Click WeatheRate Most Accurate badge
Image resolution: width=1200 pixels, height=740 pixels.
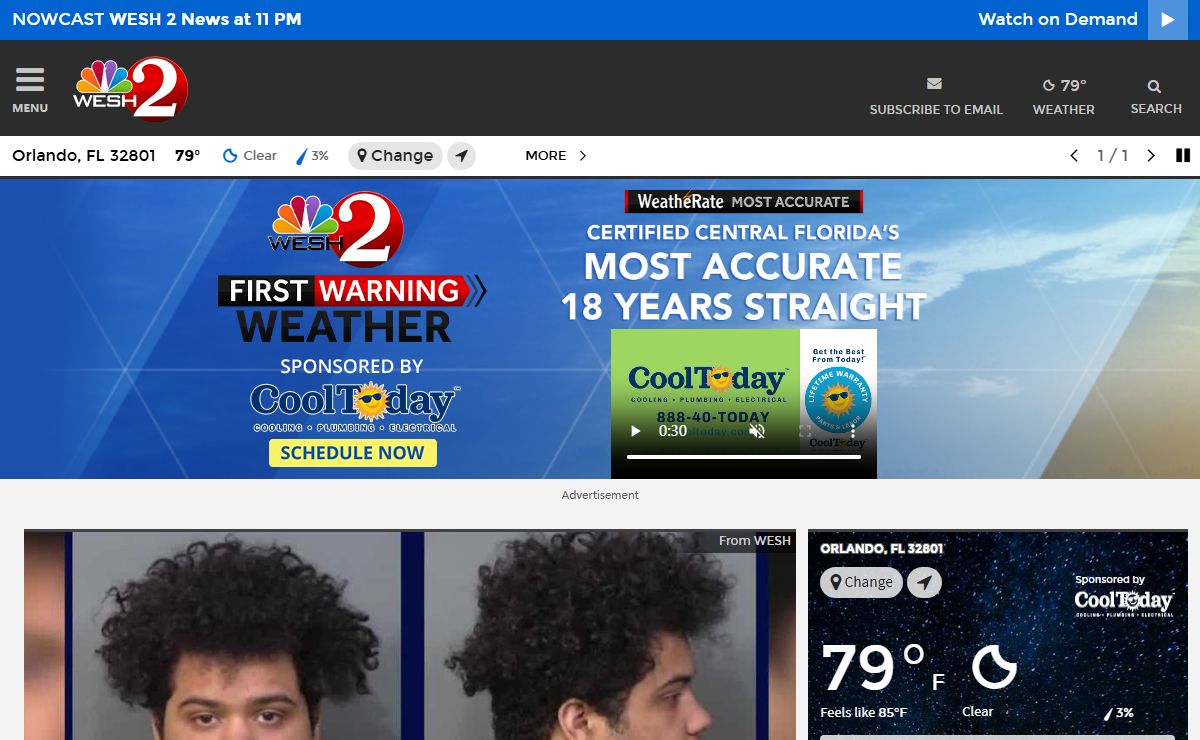point(744,202)
